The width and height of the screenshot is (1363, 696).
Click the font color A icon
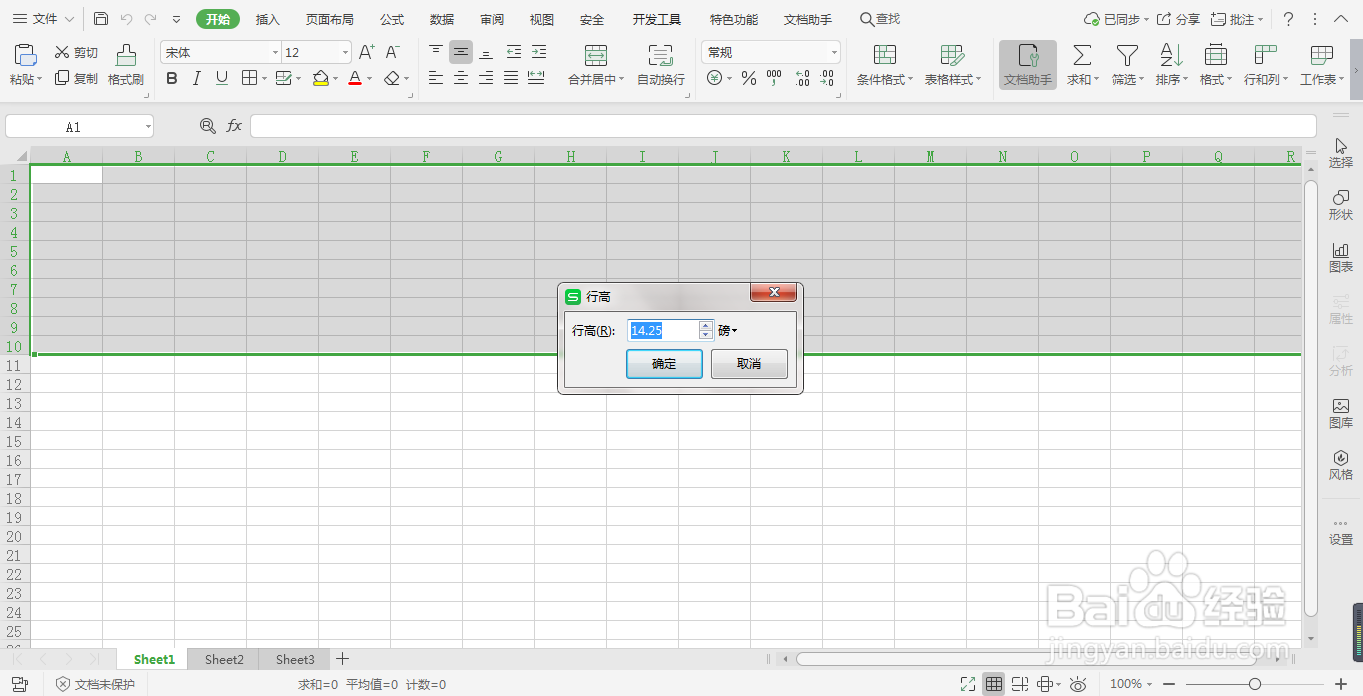pos(354,78)
